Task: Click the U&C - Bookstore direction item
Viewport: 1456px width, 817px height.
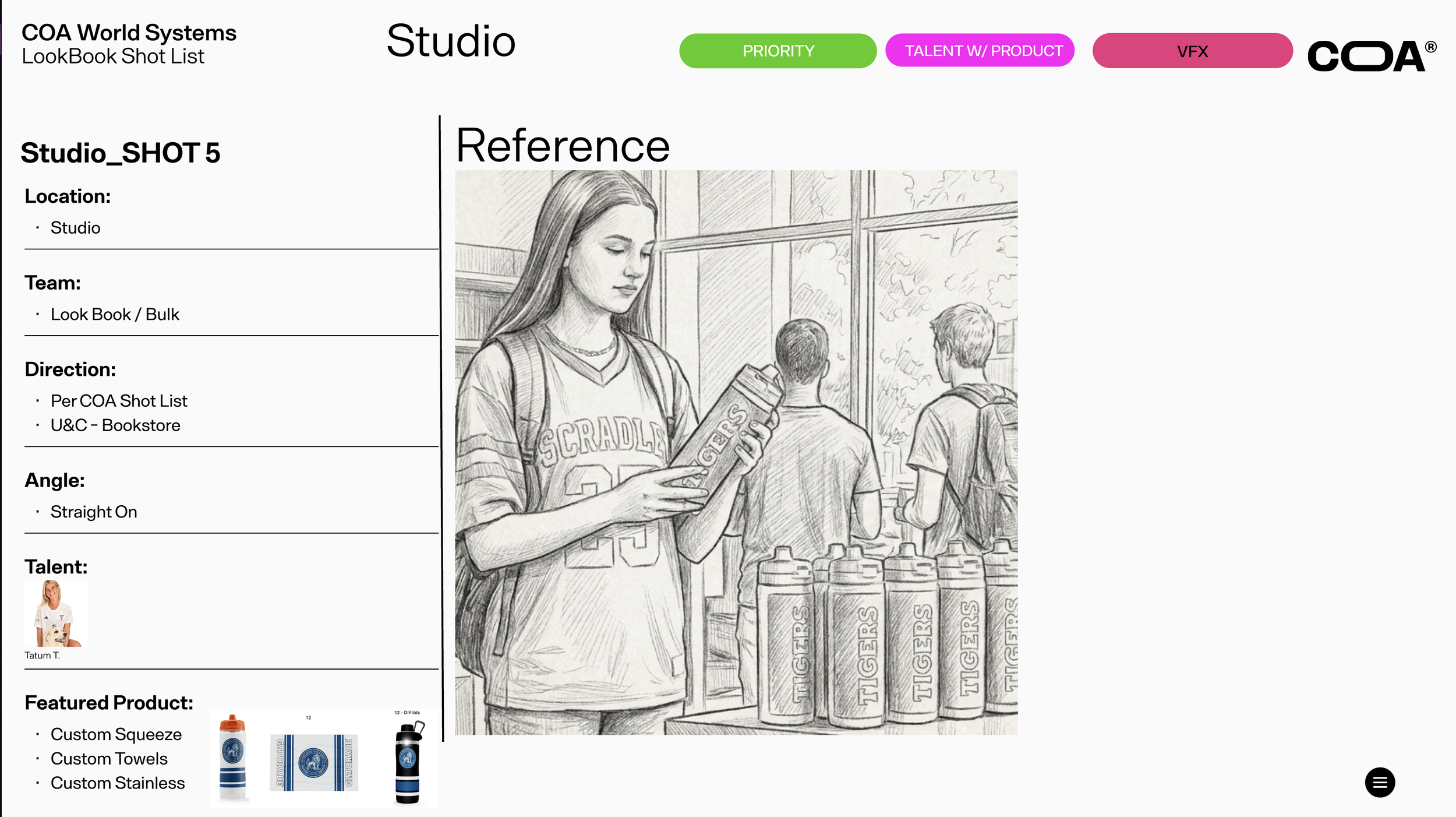Action: click(115, 425)
